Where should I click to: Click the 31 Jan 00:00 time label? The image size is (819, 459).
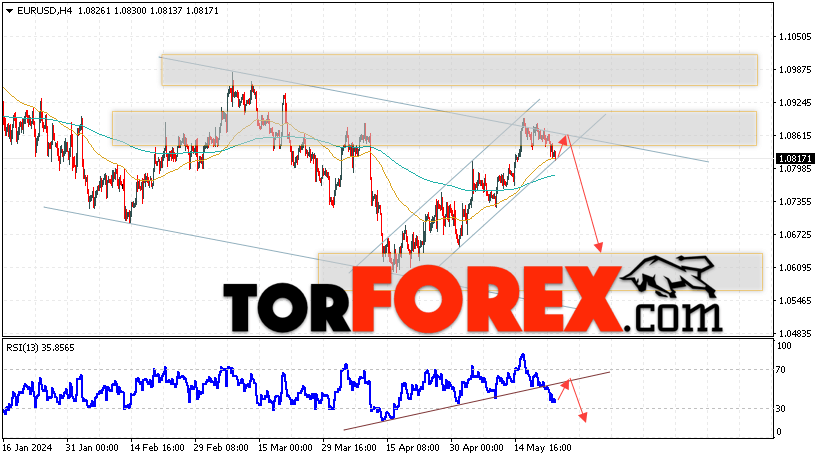[92, 448]
